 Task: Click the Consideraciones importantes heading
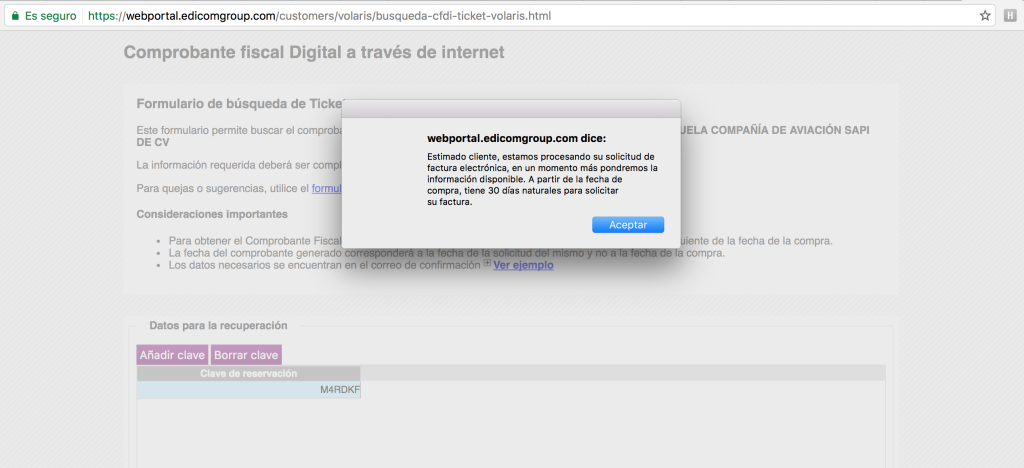(212, 214)
